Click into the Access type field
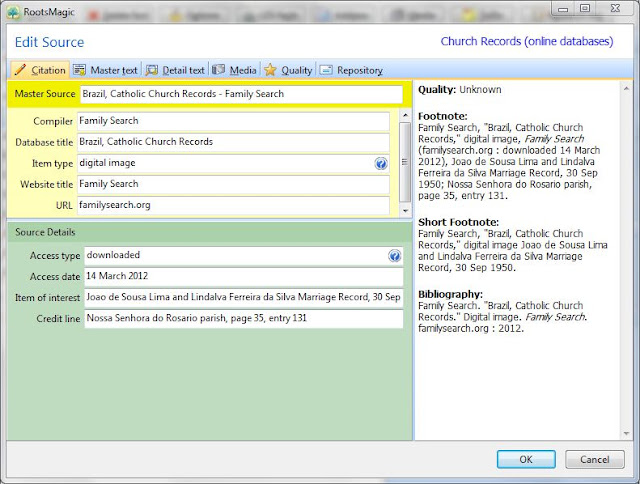Viewport: 640px width, 484px height. [244, 255]
